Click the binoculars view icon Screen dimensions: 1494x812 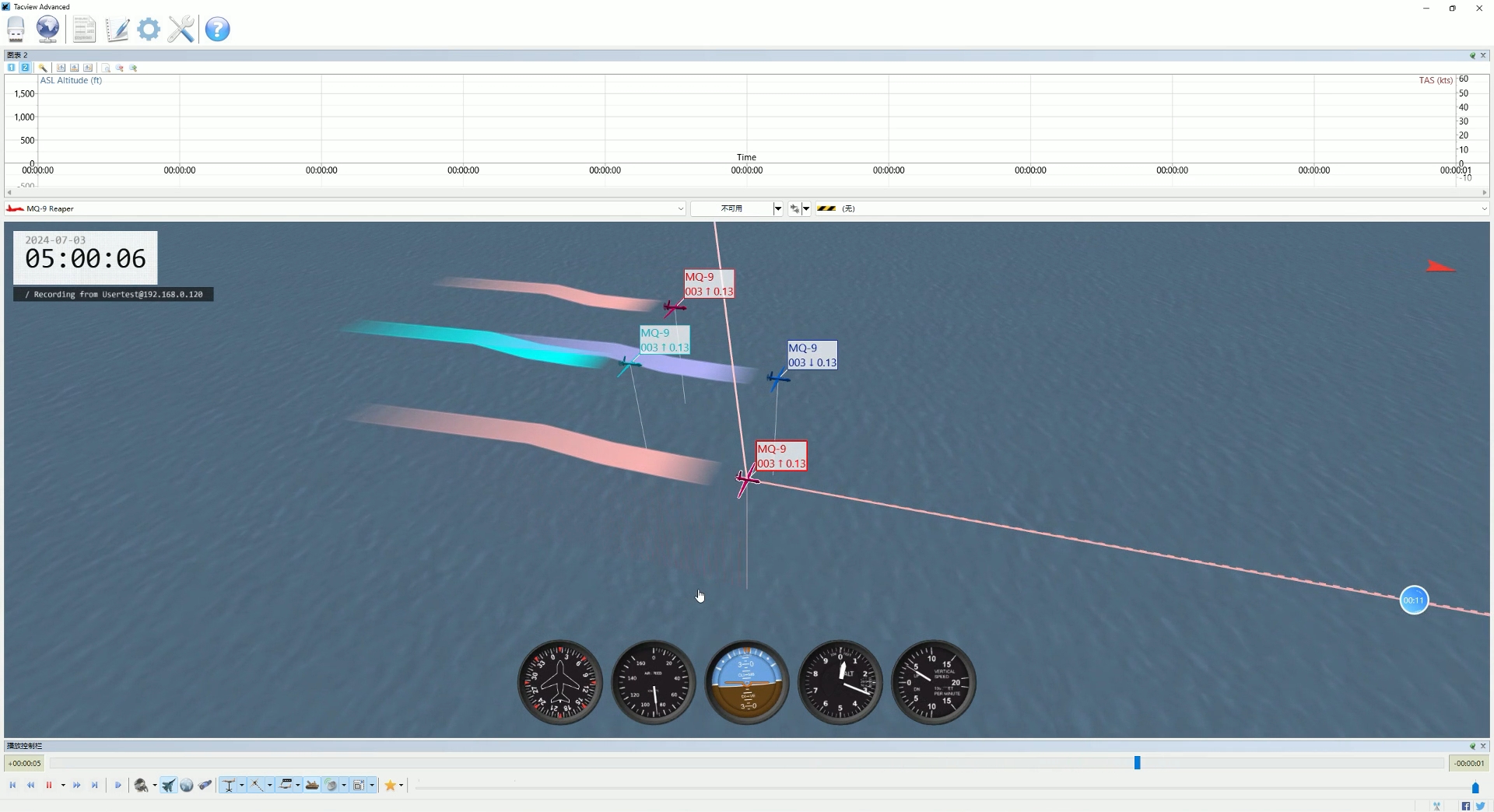pyautogui.click(x=205, y=786)
